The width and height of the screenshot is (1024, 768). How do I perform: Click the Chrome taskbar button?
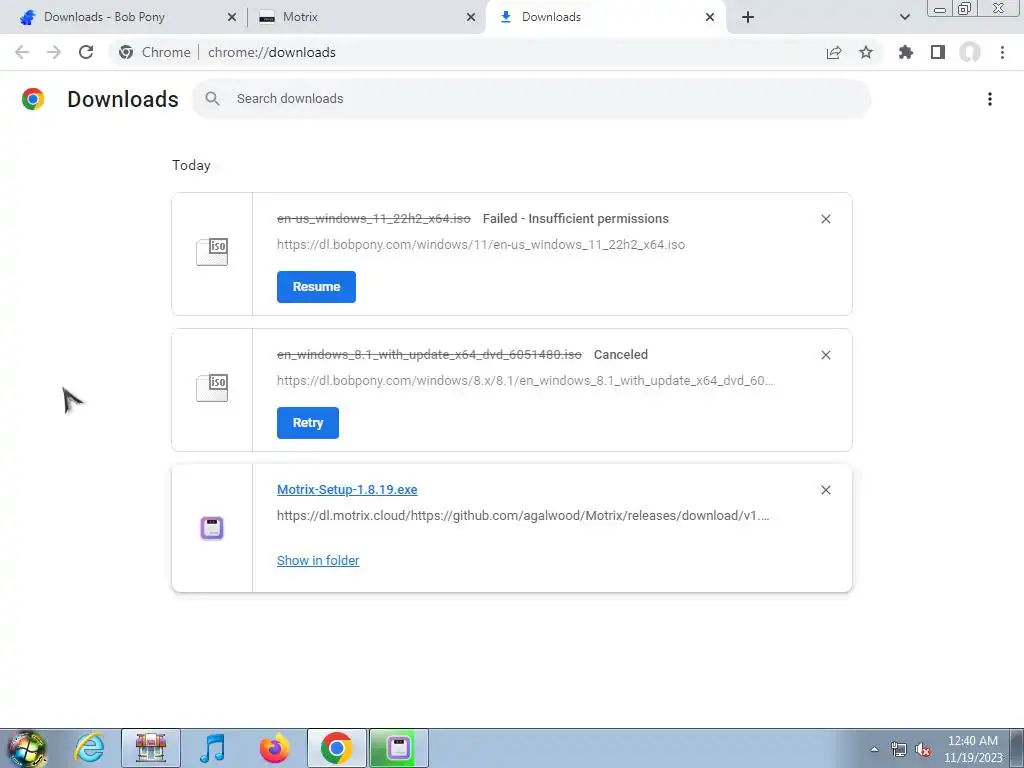coord(336,748)
